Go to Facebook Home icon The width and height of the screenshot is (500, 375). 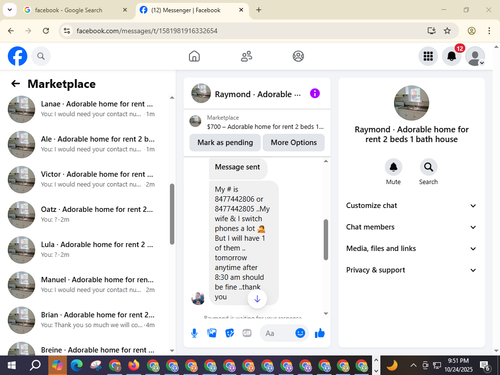click(194, 56)
